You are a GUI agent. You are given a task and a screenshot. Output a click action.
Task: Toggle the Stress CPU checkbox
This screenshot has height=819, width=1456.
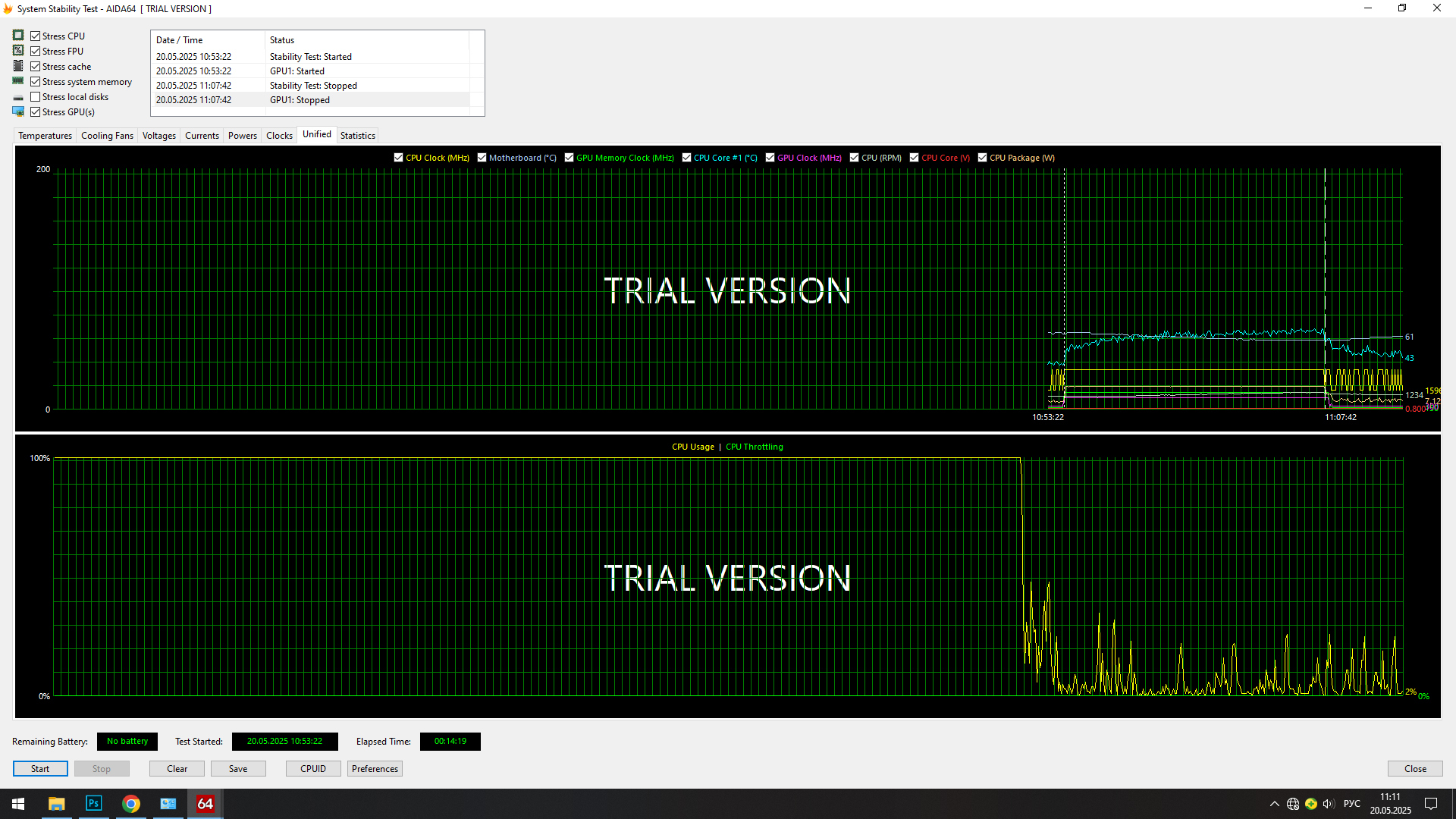pyautogui.click(x=35, y=36)
